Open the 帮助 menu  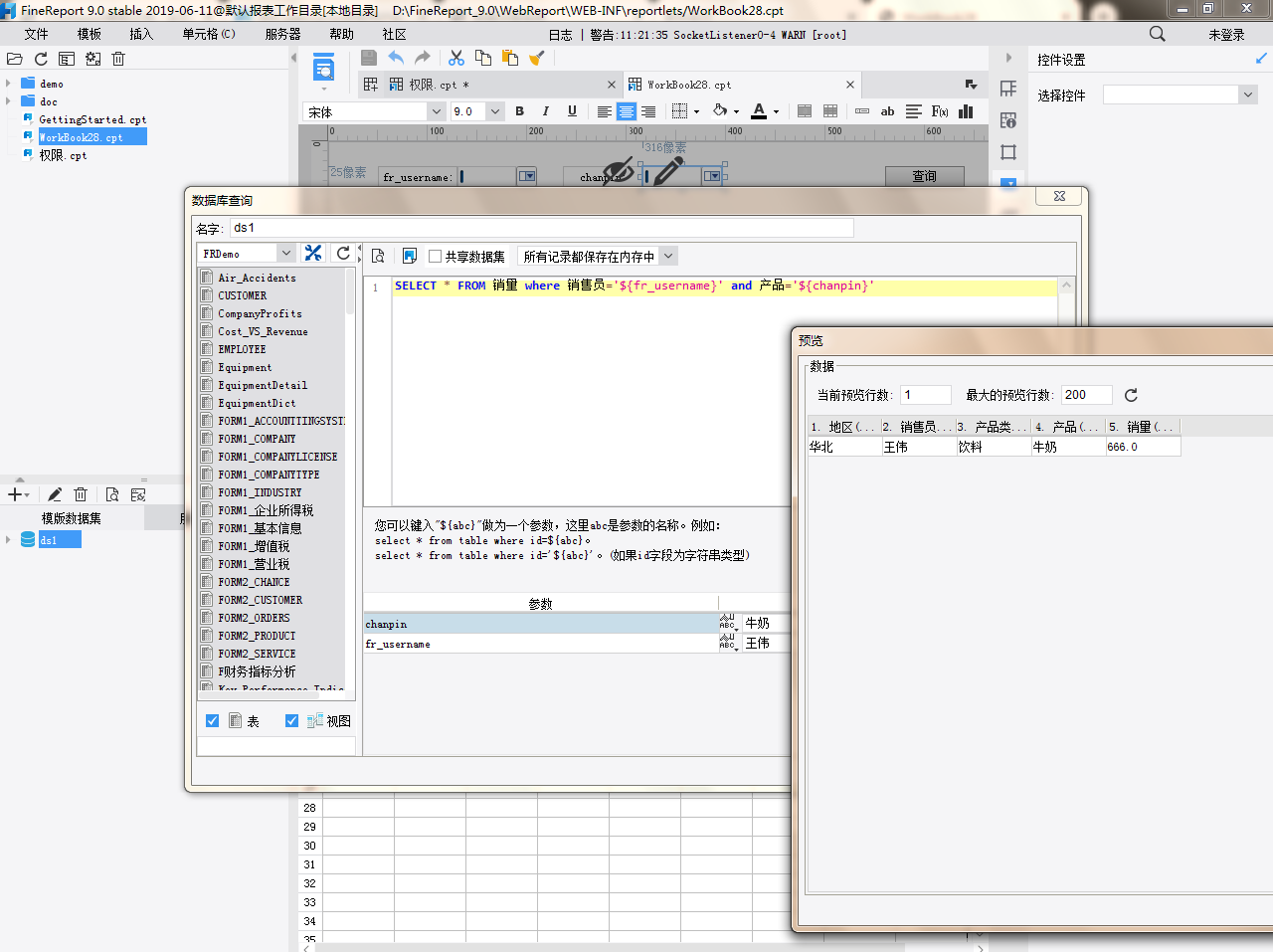pos(341,34)
